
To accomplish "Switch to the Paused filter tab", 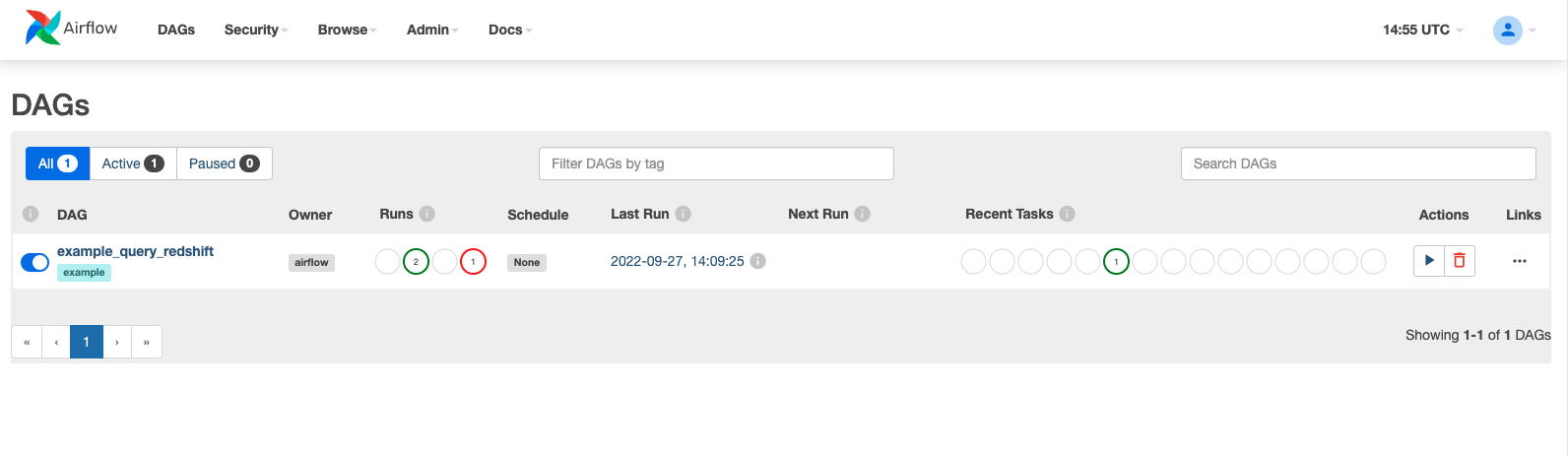I will coord(225,163).
